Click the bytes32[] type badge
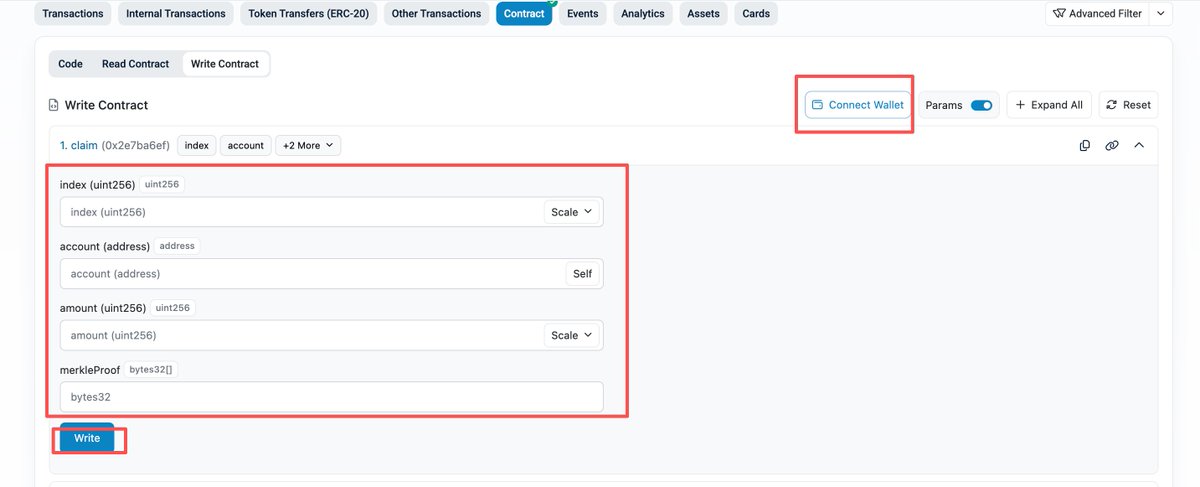The height and width of the screenshot is (487, 1200). click(152, 370)
